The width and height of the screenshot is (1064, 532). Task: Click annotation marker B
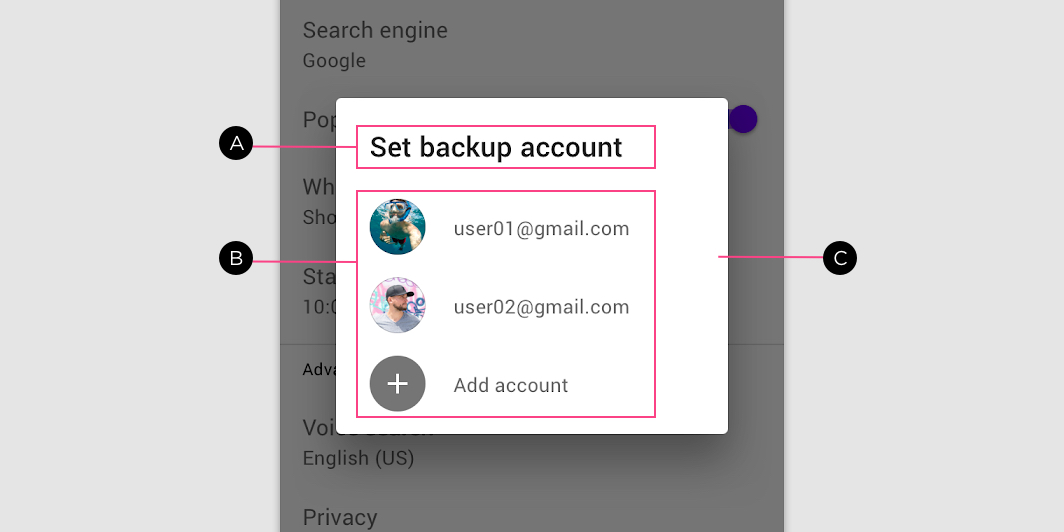pos(236,259)
